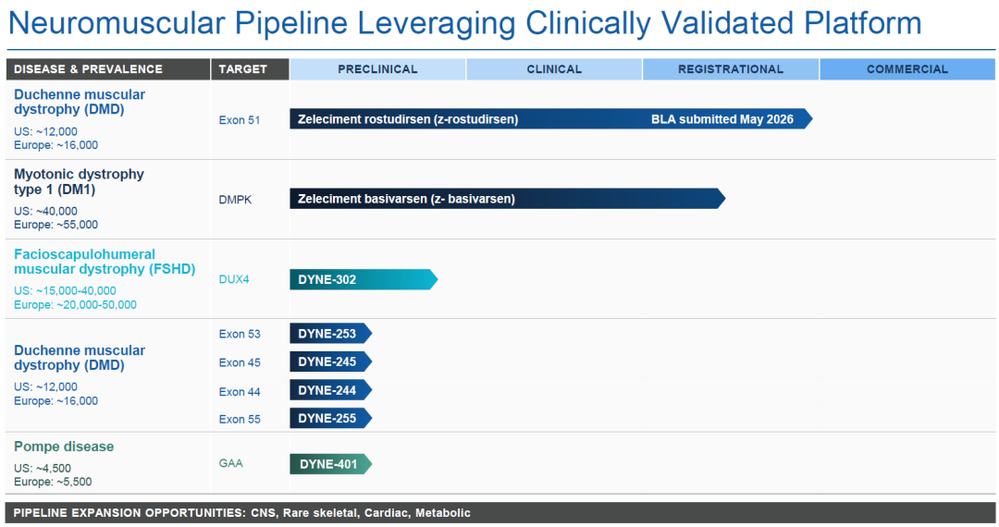Click the Pipeline Expansion Opportunities banner
999x527 pixels.
point(500,513)
